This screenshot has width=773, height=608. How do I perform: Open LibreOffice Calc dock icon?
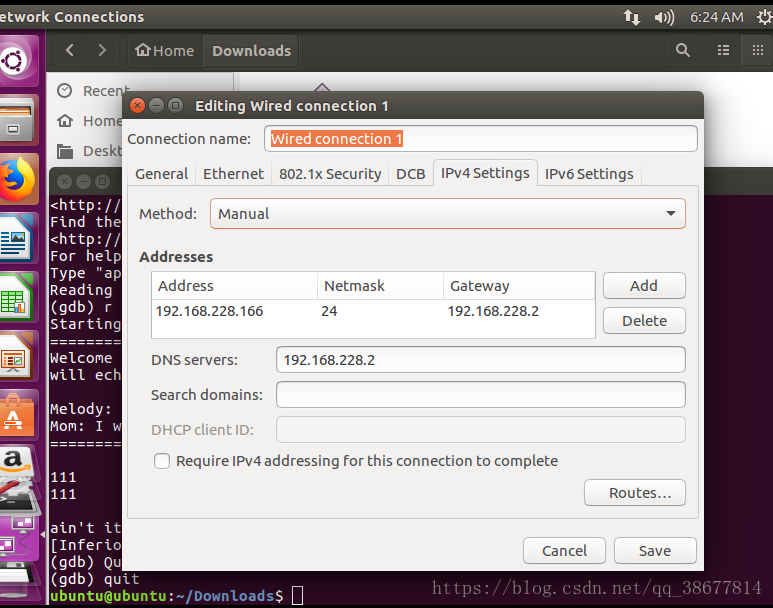[x=17, y=298]
